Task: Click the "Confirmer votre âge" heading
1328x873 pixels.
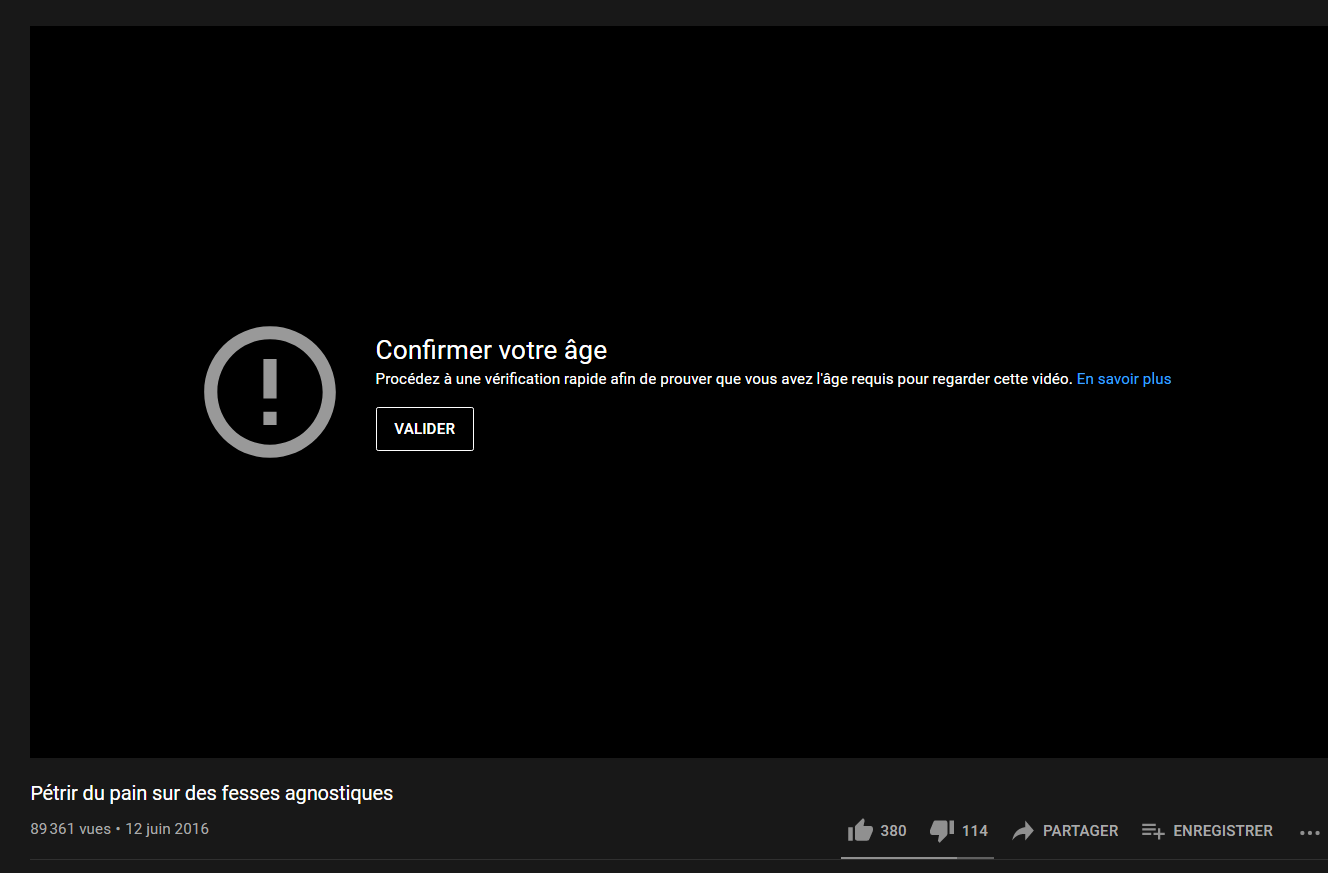Action: (491, 349)
